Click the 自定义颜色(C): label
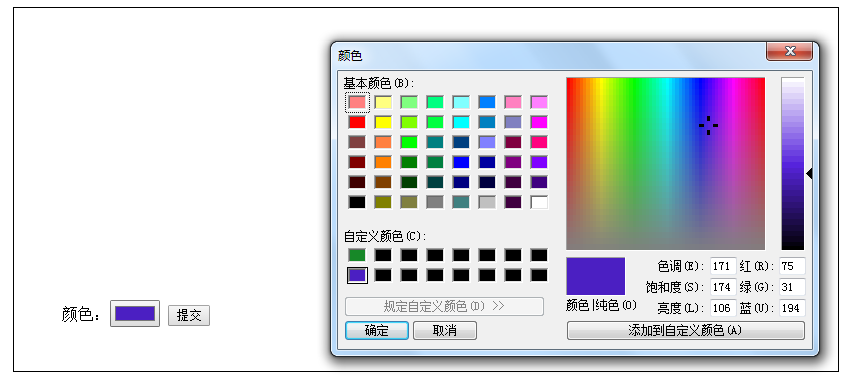Image resolution: width=847 pixels, height=382 pixels. [385, 237]
